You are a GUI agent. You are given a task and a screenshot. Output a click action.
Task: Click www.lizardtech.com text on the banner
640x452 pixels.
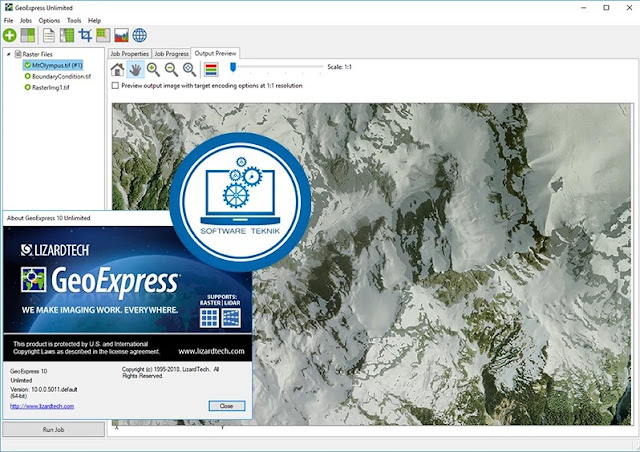[211, 351]
